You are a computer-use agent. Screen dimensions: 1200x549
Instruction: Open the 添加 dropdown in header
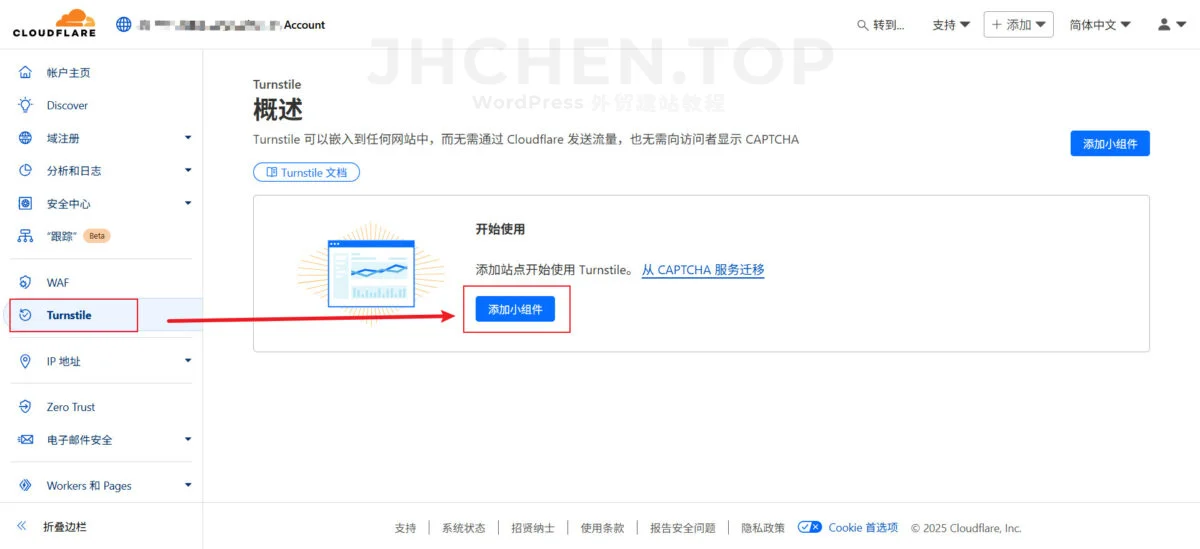(1018, 25)
